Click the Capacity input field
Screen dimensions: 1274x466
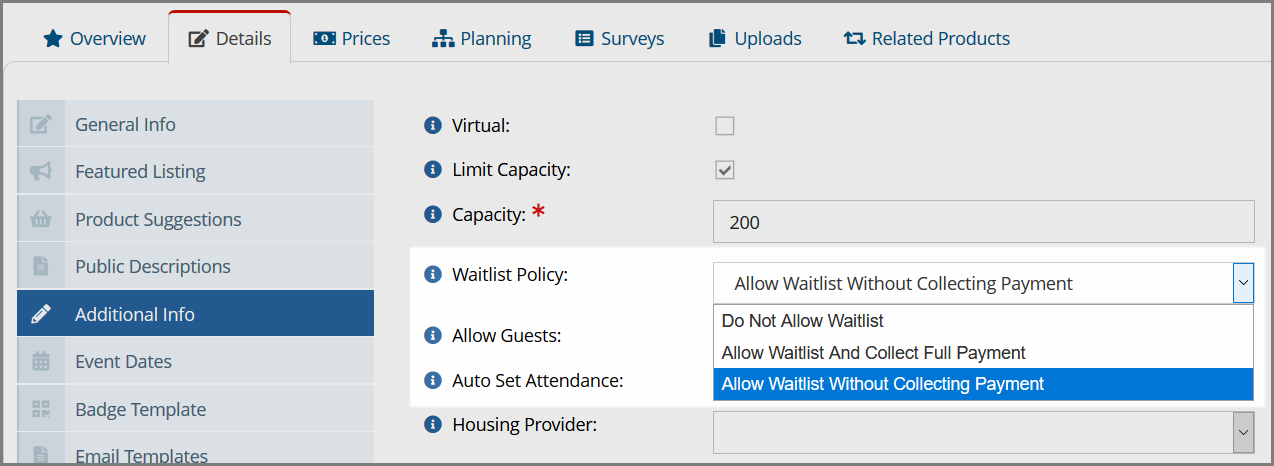983,222
